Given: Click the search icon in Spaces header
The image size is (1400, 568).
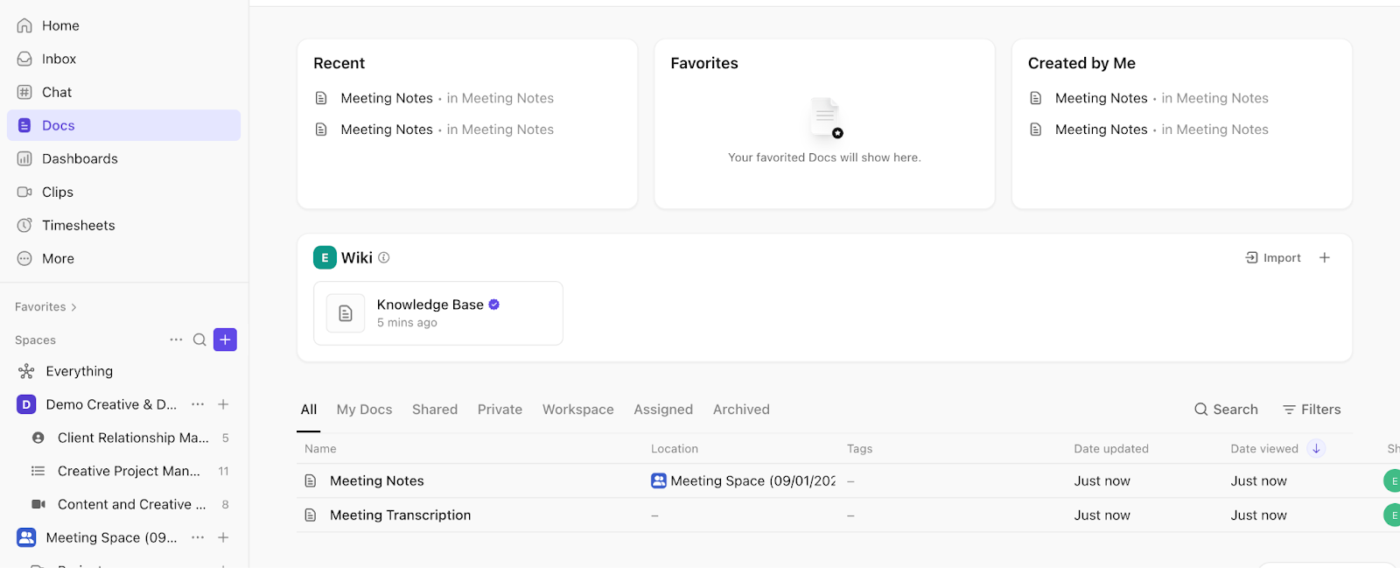Looking at the screenshot, I should 200,340.
